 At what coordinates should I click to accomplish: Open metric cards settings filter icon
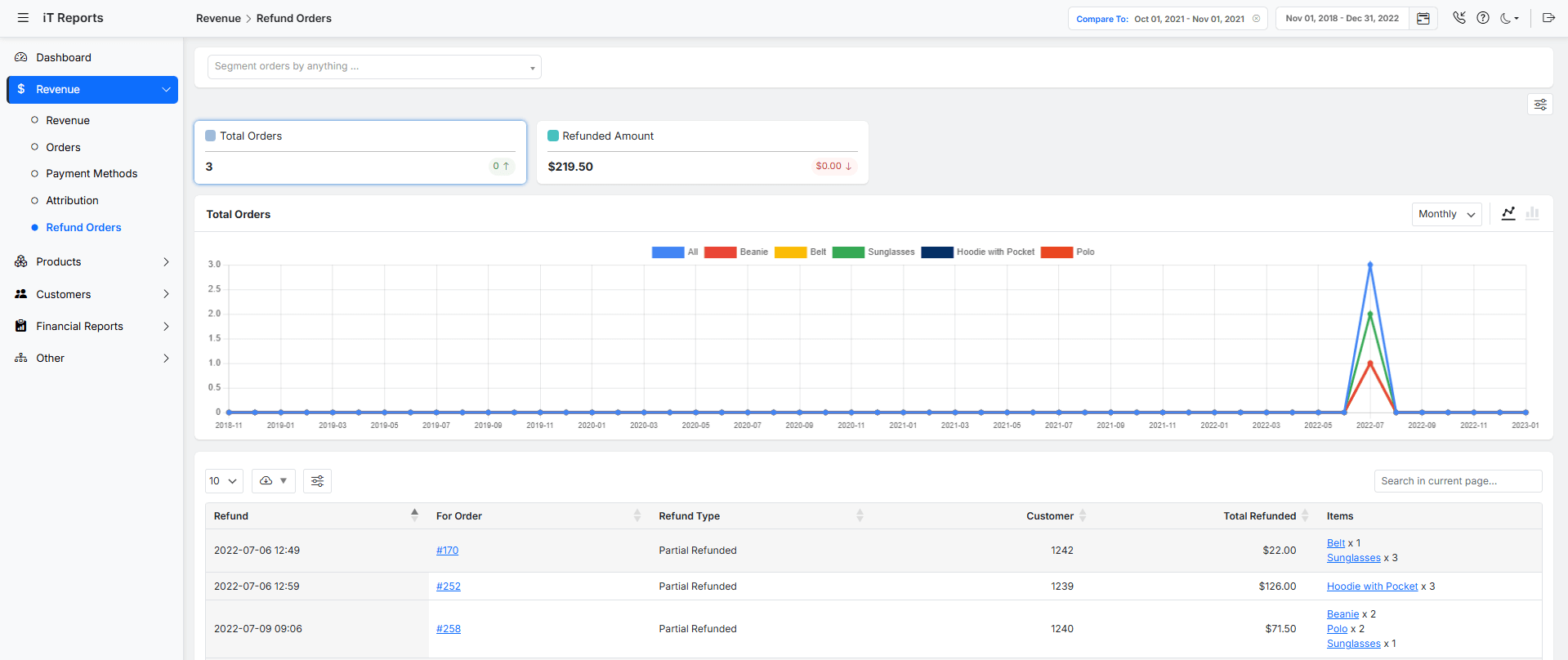(x=1539, y=105)
